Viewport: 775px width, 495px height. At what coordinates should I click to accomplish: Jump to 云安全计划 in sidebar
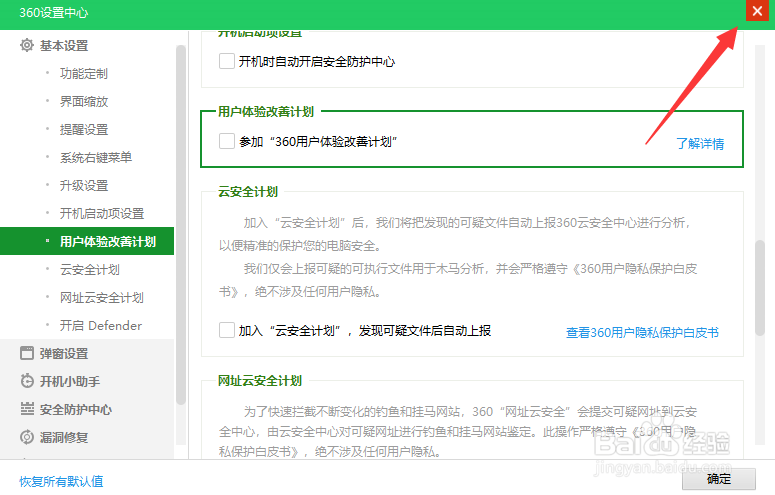(89, 270)
